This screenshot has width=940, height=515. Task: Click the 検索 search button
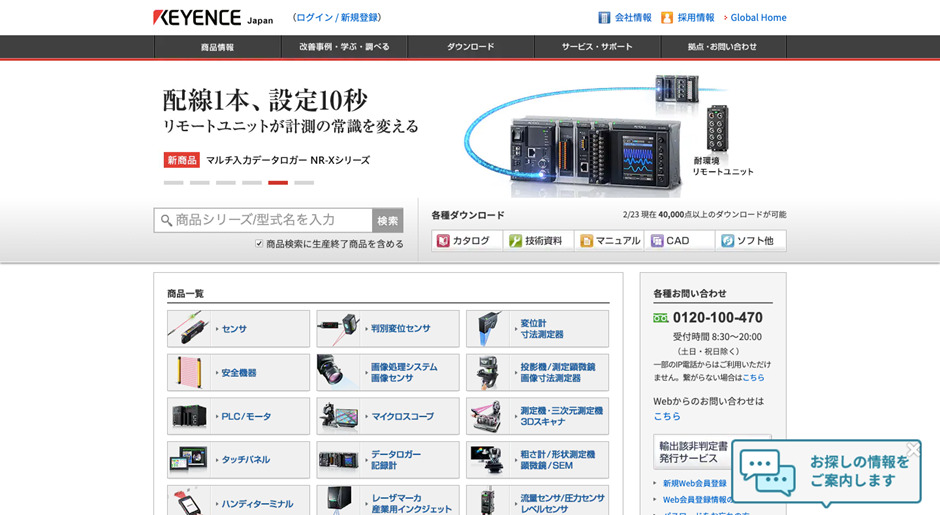tap(387, 221)
